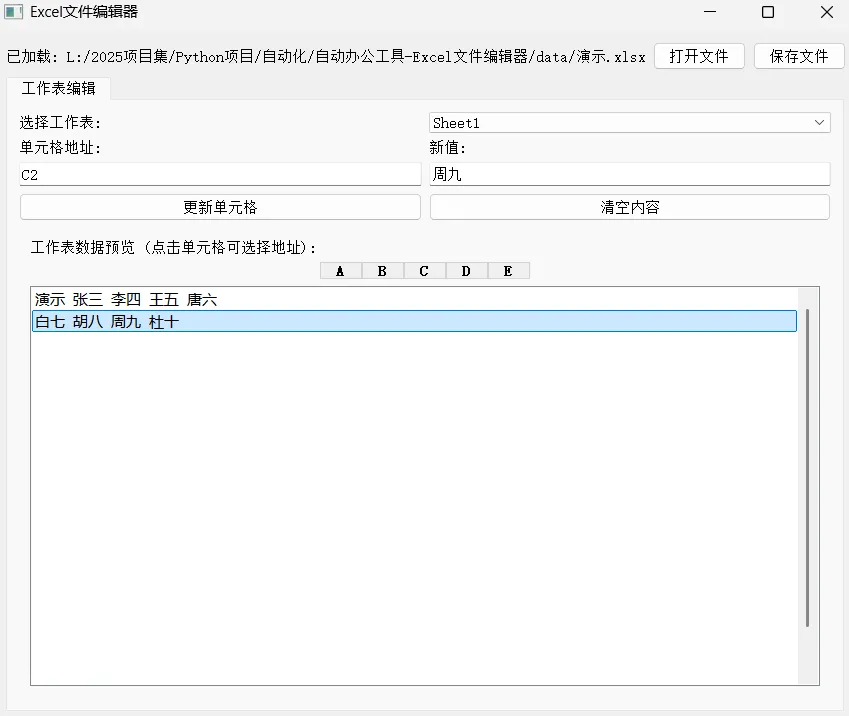Click the 清空内容 button to clear content
Image resolution: width=849 pixels, height=716 pixels.
click(629, 206)
